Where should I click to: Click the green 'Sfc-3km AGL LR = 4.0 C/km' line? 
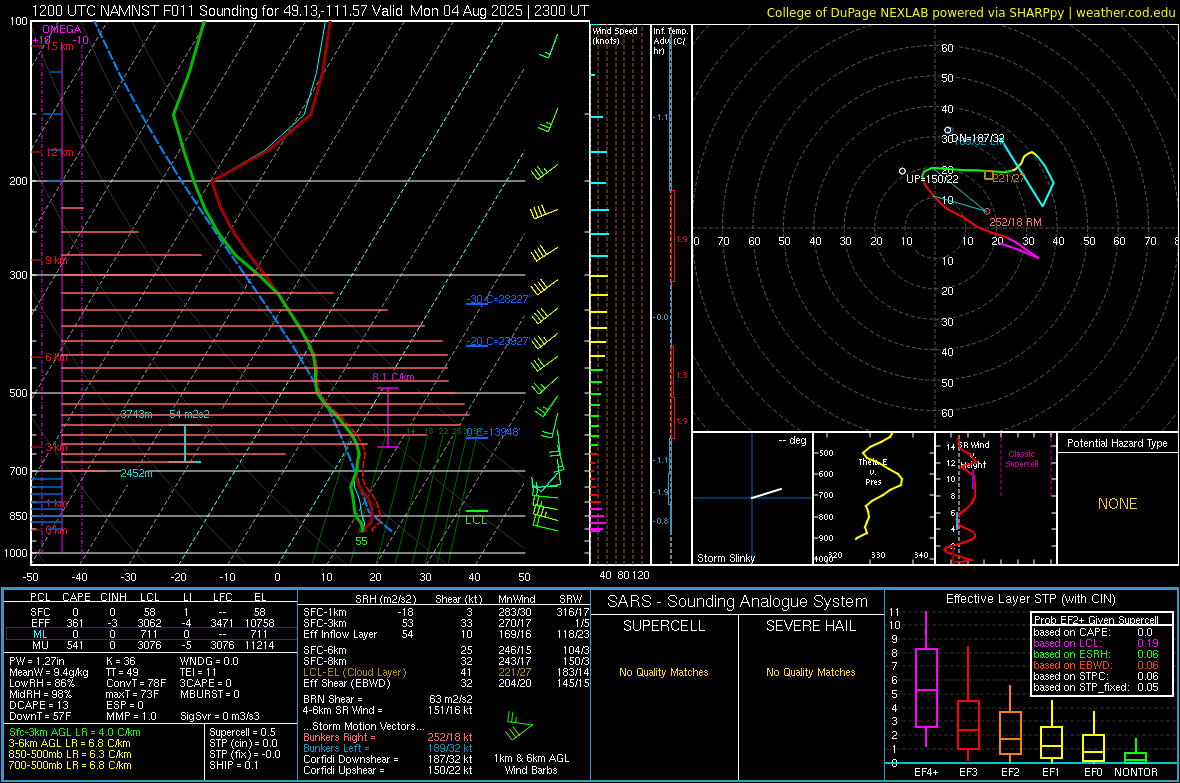[x=75, y=732]
